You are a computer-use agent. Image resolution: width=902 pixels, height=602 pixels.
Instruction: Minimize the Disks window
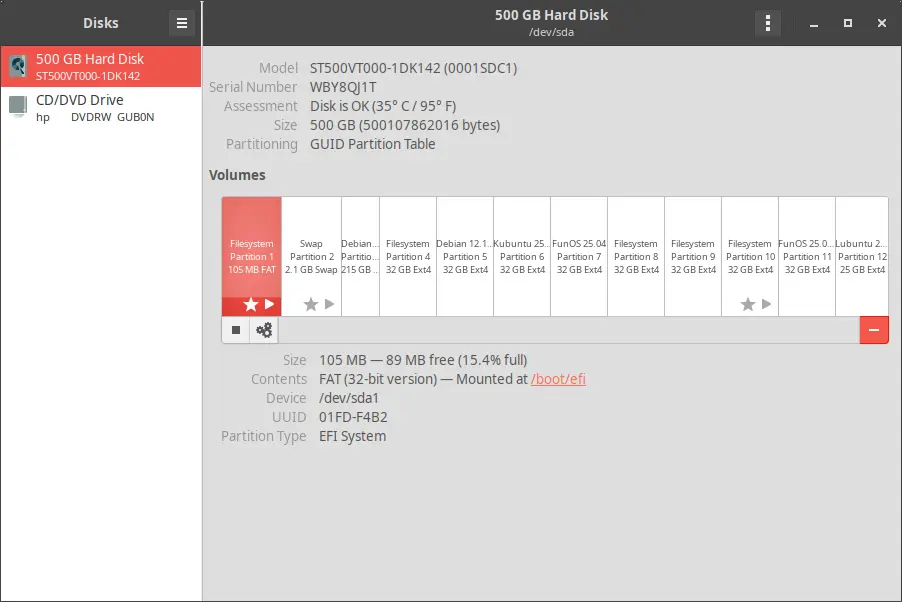813,24
